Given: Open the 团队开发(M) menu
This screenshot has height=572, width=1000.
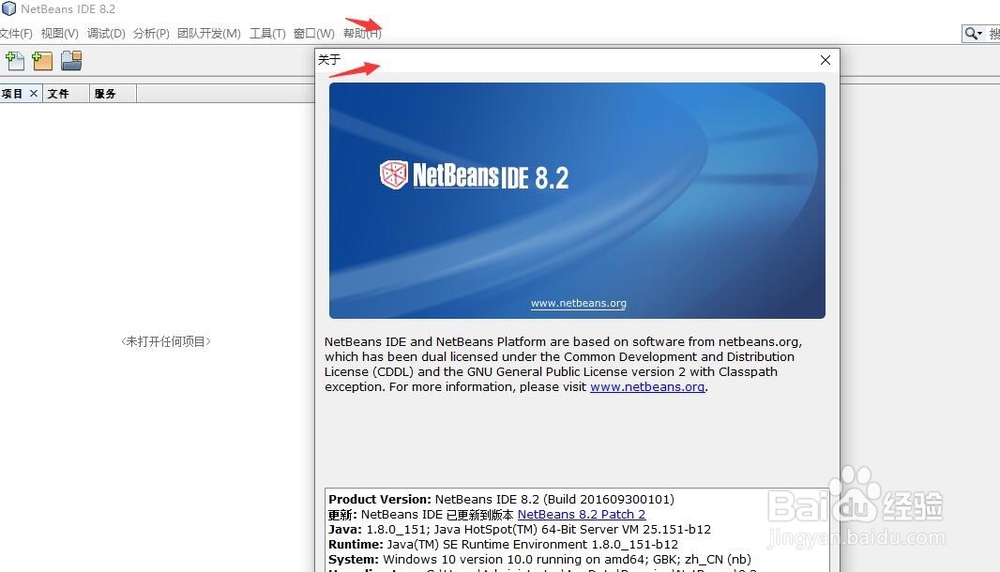Looking at the screenshot, I should point(209,33).
